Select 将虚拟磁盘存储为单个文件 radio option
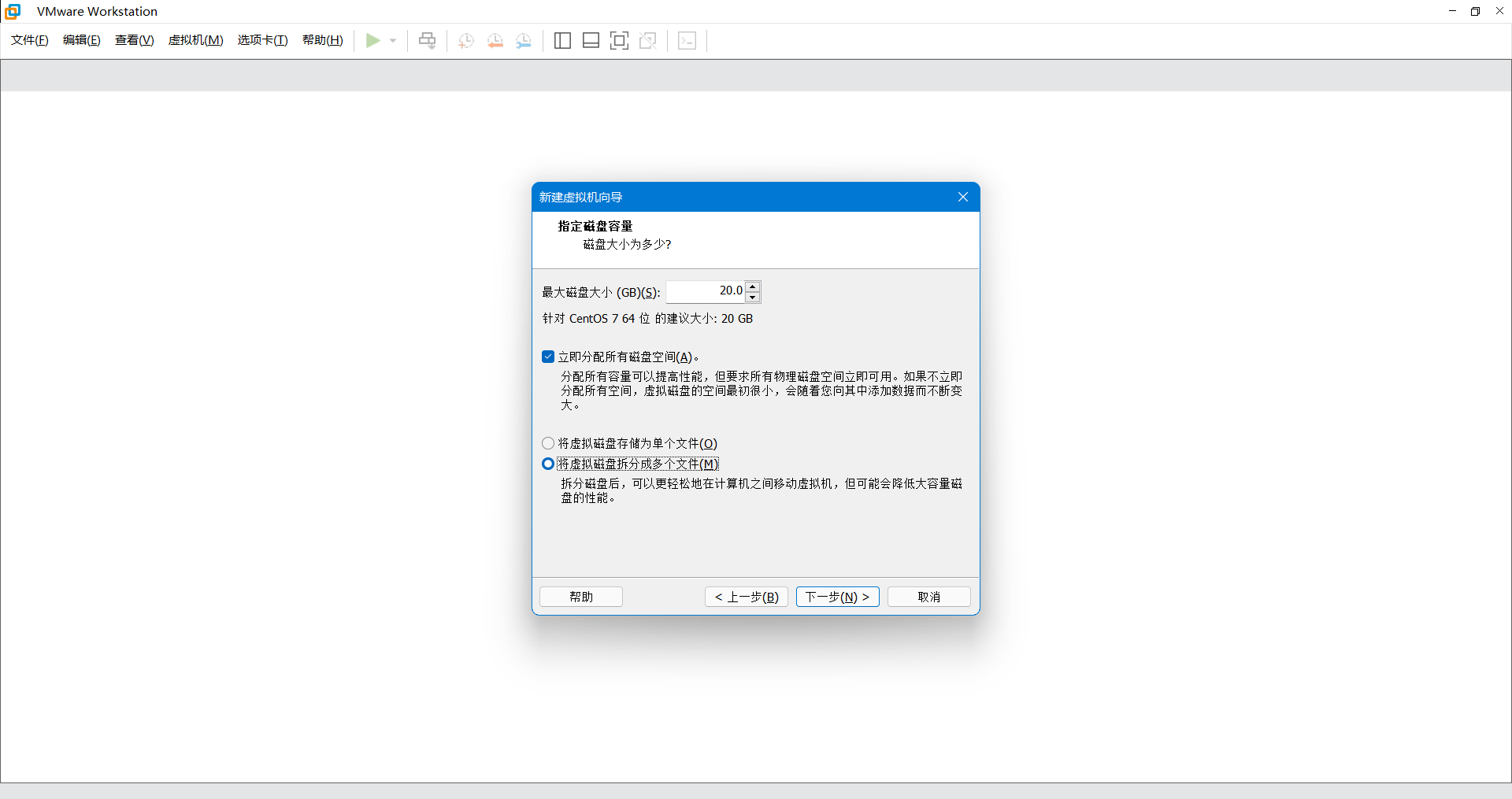1512x799 pixels. point(548,443)
